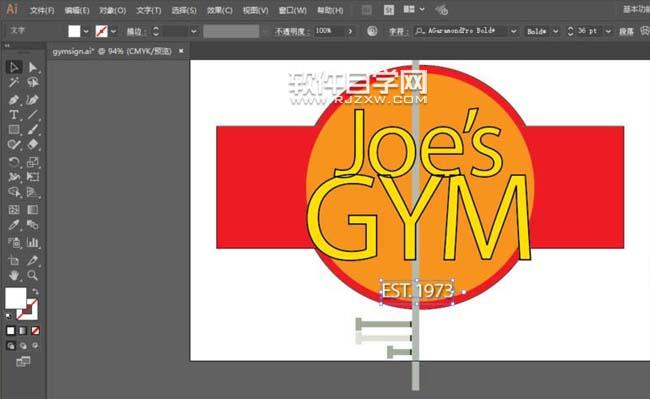
Task: Select the Slice tool
Action: (x=32, y=260)
